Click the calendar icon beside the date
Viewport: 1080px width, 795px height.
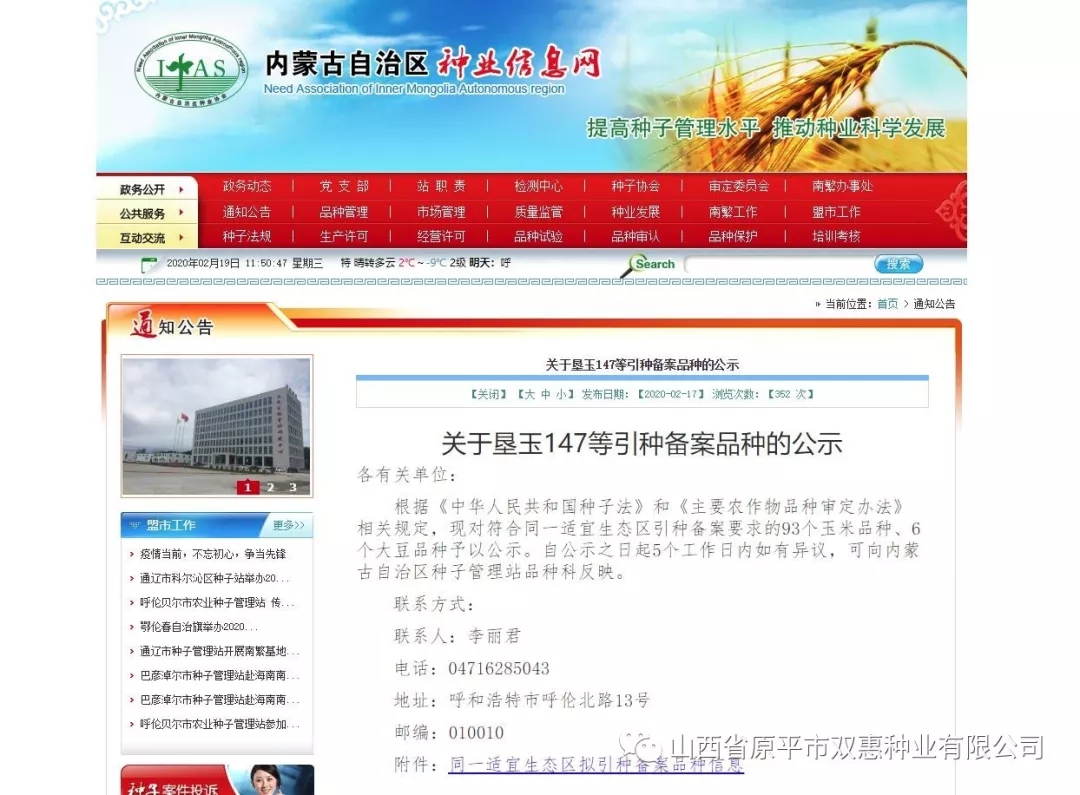149,264
